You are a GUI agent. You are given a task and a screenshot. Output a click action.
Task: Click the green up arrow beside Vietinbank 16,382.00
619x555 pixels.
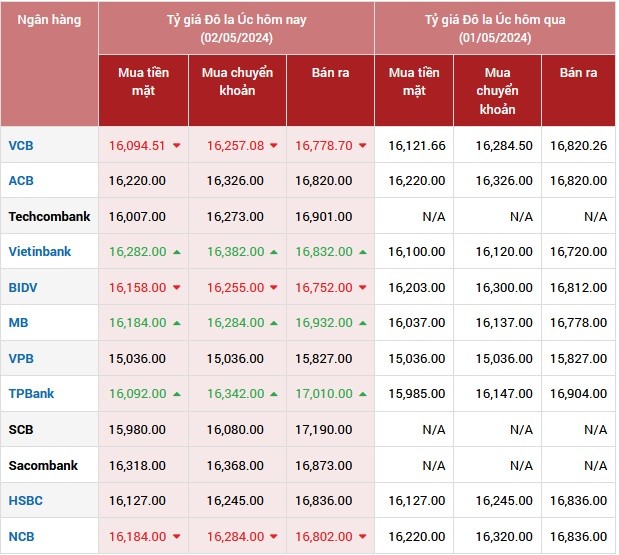[276, 252]
